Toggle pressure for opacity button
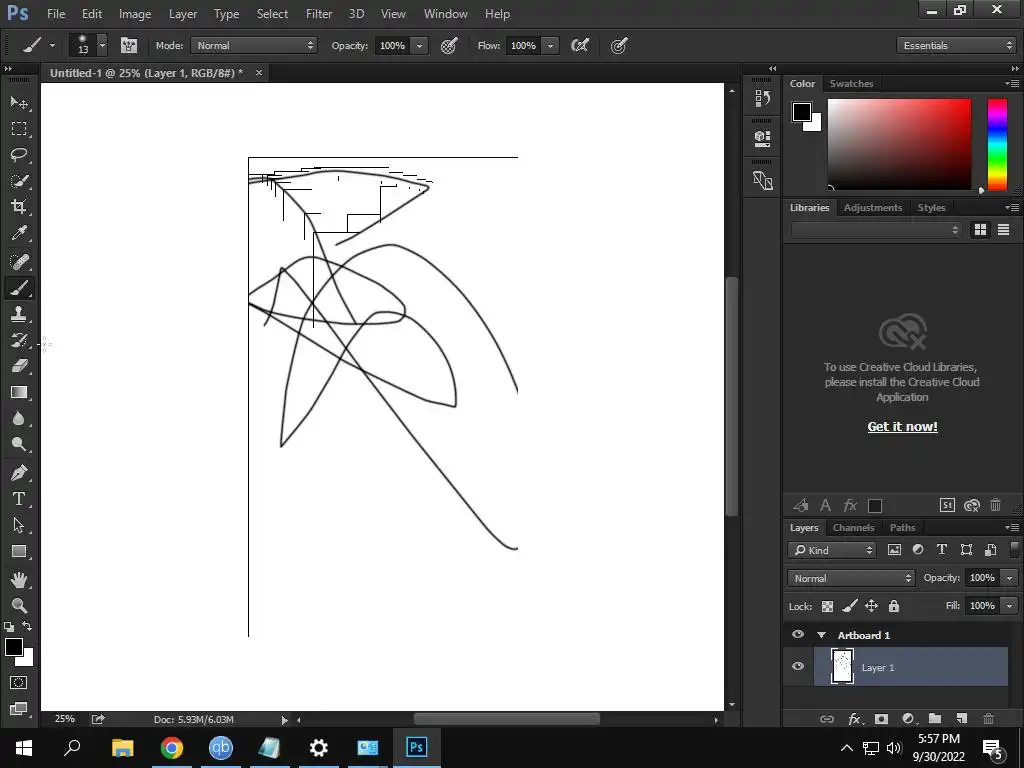Image resolution: width=1024 pixels, height=768 pixels. tap(449, 45)
